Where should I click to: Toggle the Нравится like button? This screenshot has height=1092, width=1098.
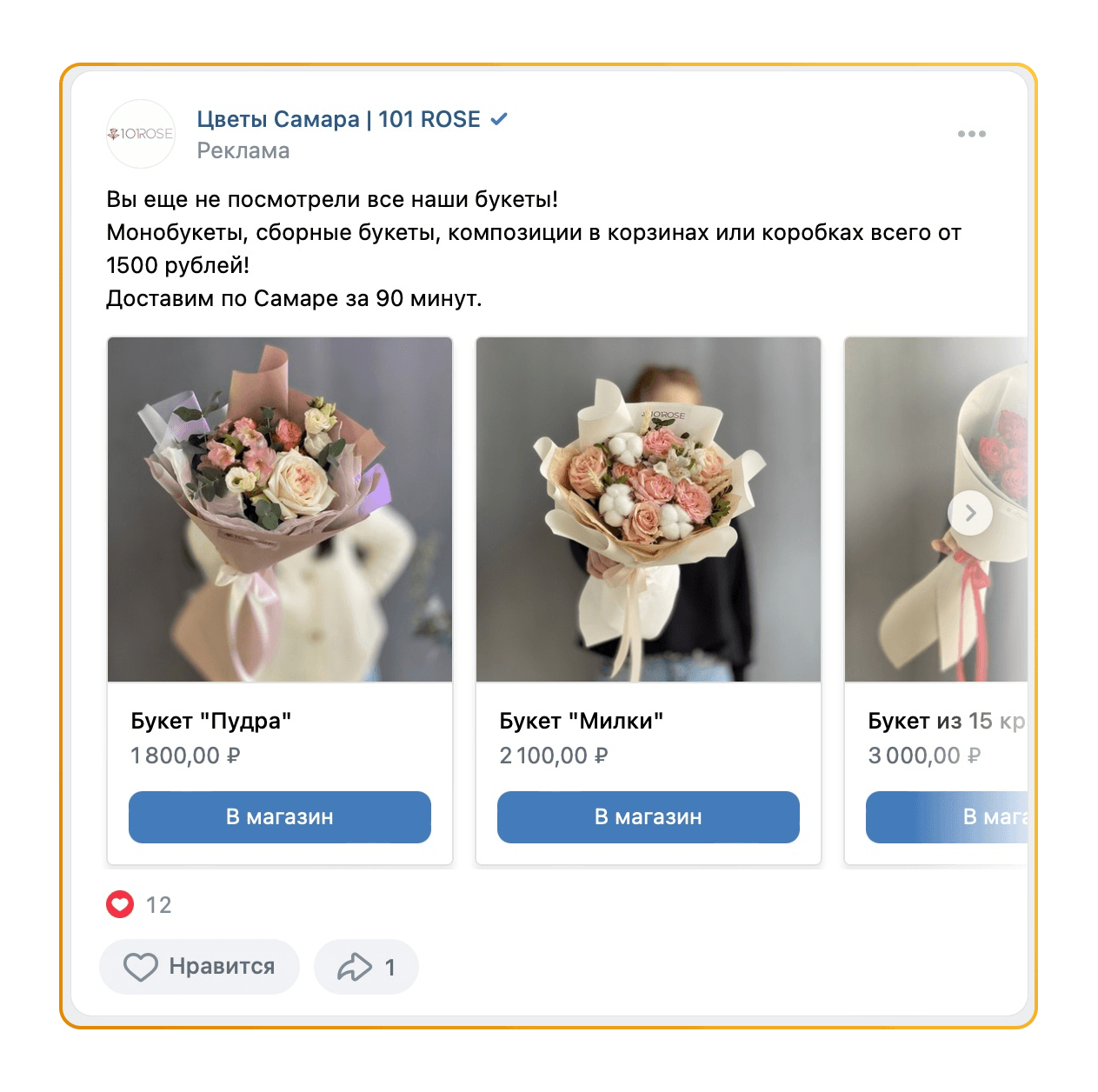(x=199, y=967)
